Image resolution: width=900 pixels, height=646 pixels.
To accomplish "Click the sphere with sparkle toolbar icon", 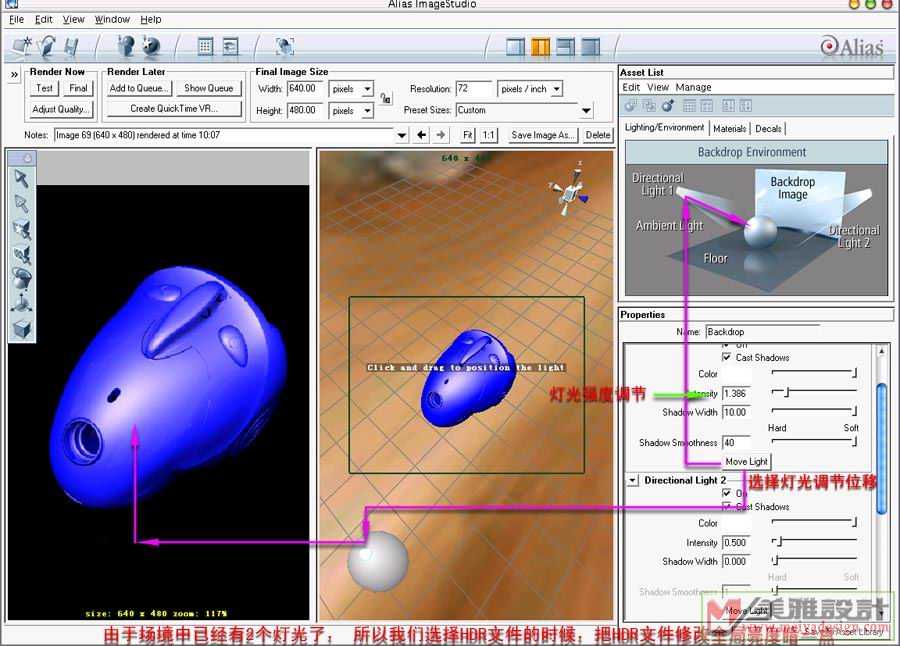I will [x=152, y=46].
